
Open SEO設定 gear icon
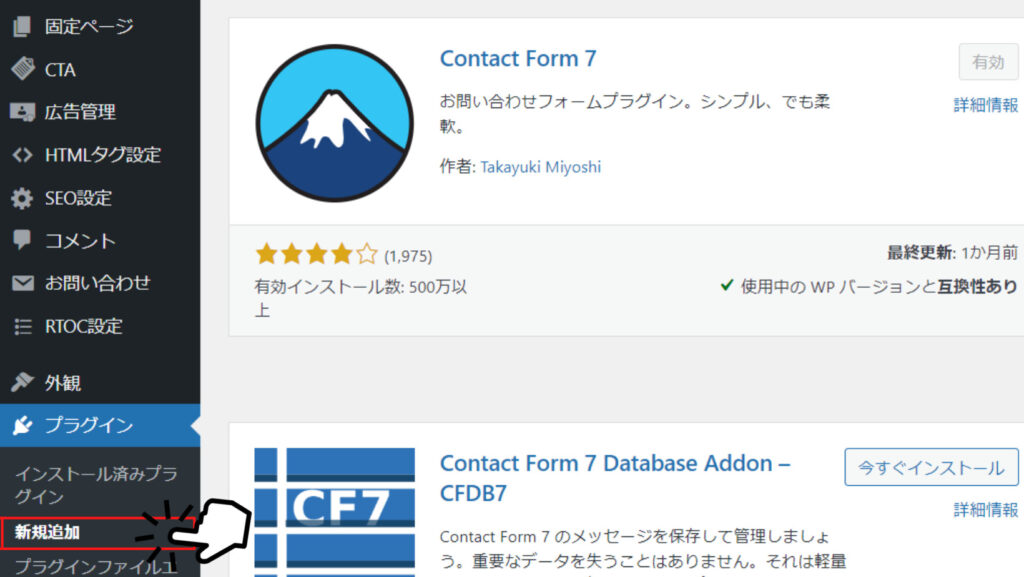pyautogui.click(x=22, y=198)
